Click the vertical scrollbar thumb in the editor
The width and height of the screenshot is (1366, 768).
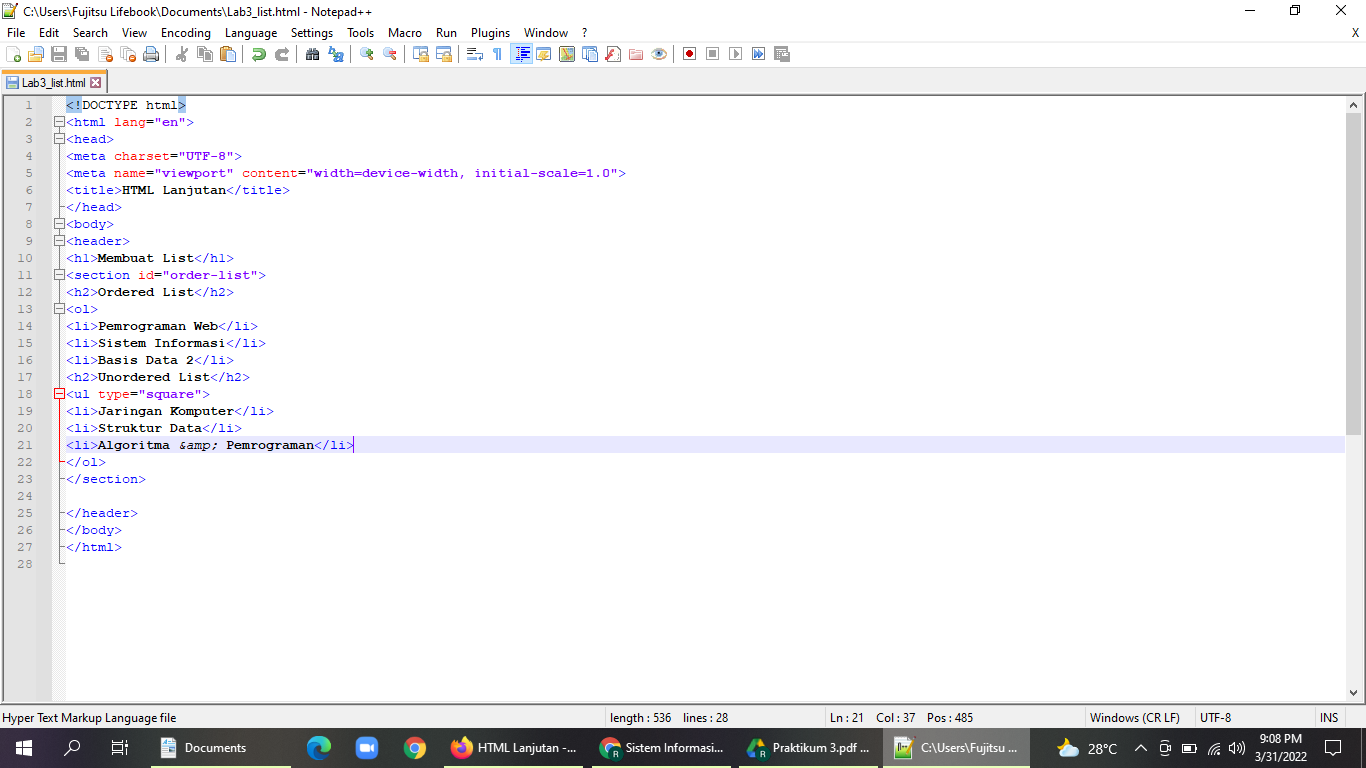pos(1354,272)
